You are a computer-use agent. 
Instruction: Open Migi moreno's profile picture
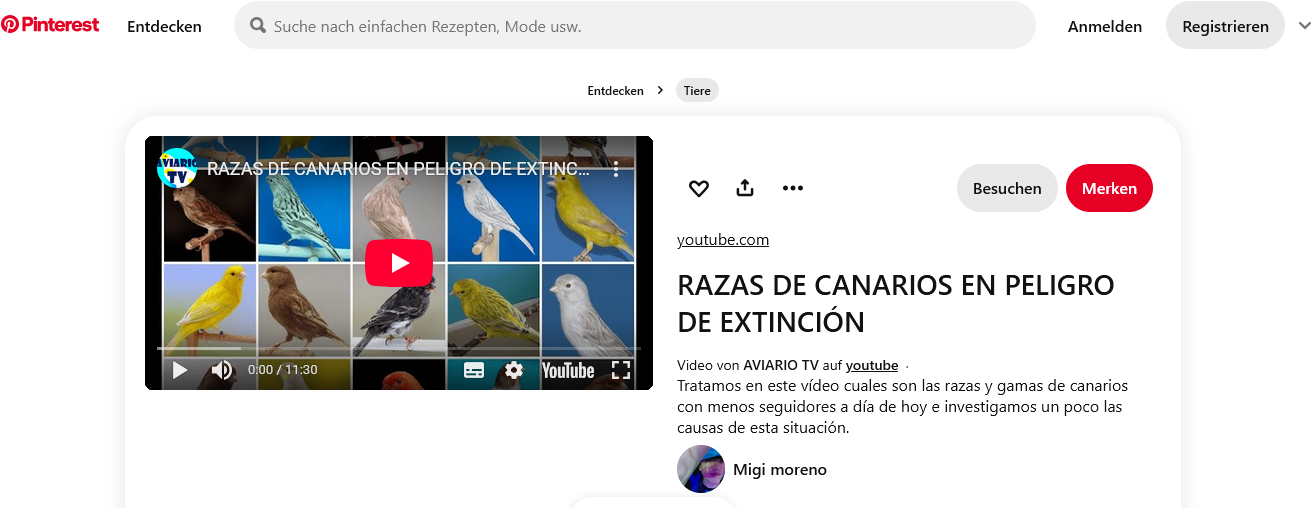tap(701, 469)
